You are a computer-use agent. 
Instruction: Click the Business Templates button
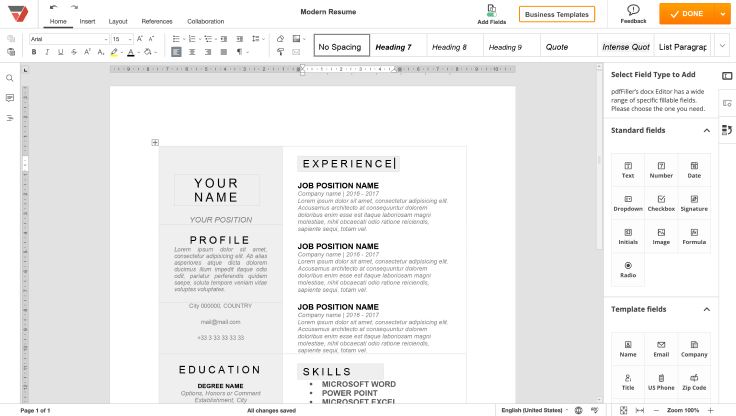tap(557, 14)
